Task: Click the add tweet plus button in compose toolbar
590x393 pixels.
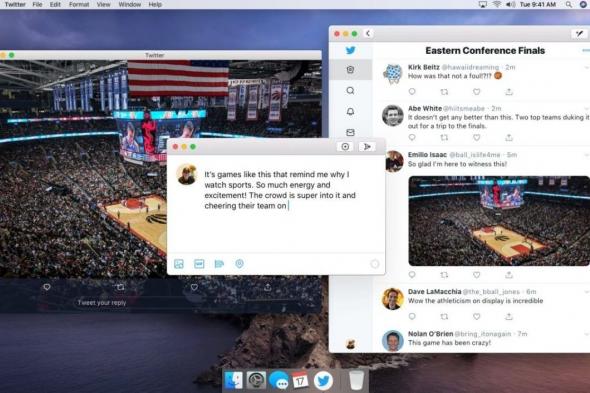Action: pyautogui.click(x=345, y=146)
